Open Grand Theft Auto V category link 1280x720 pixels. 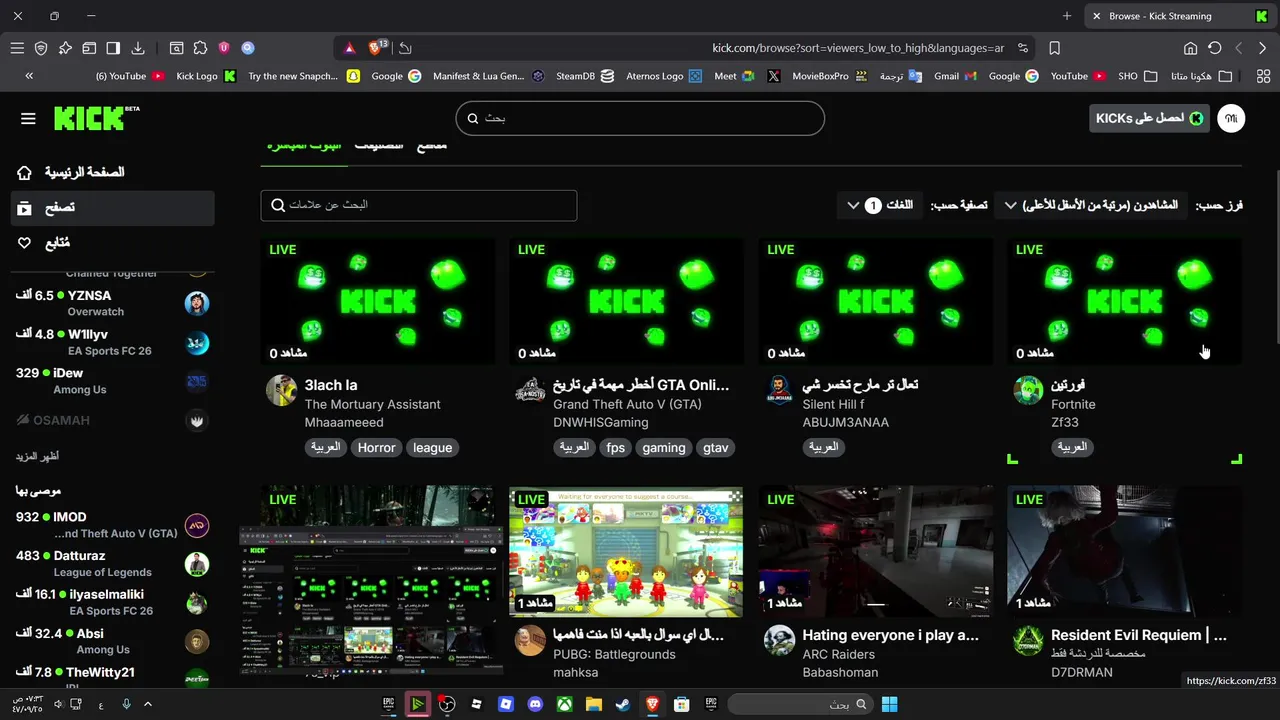[627, 404]
